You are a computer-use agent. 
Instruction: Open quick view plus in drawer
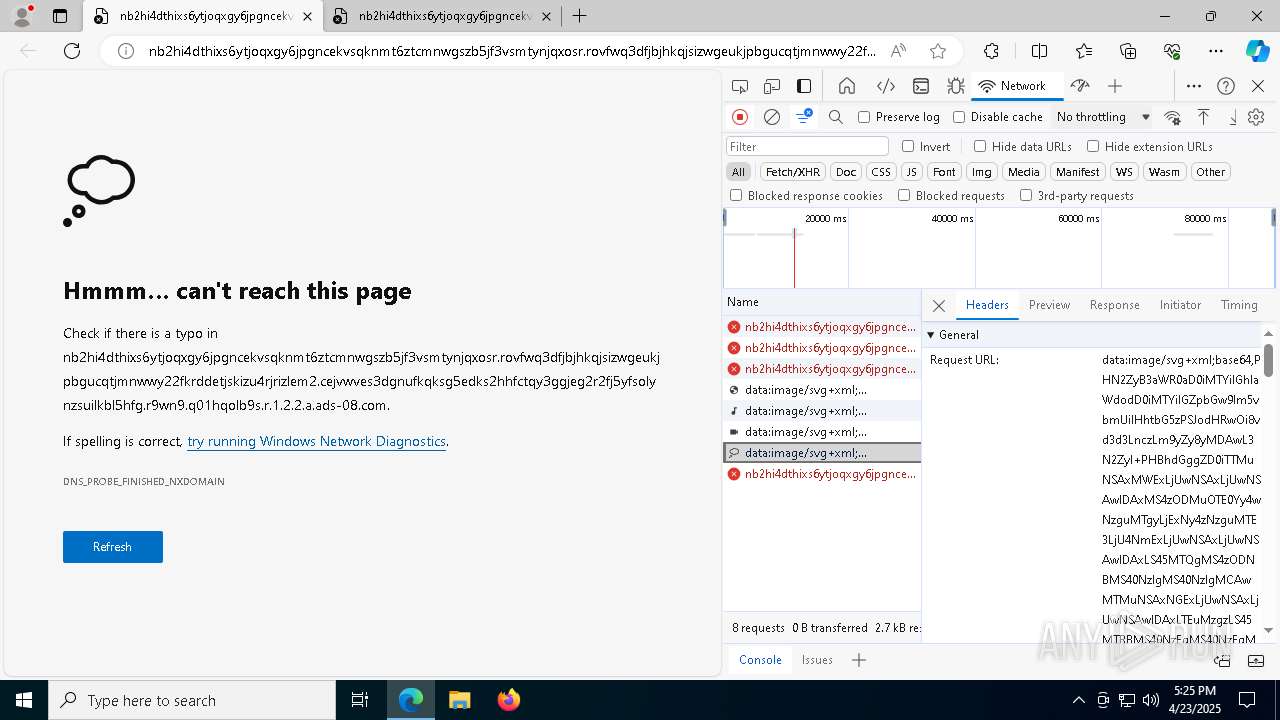coord(859,660)
